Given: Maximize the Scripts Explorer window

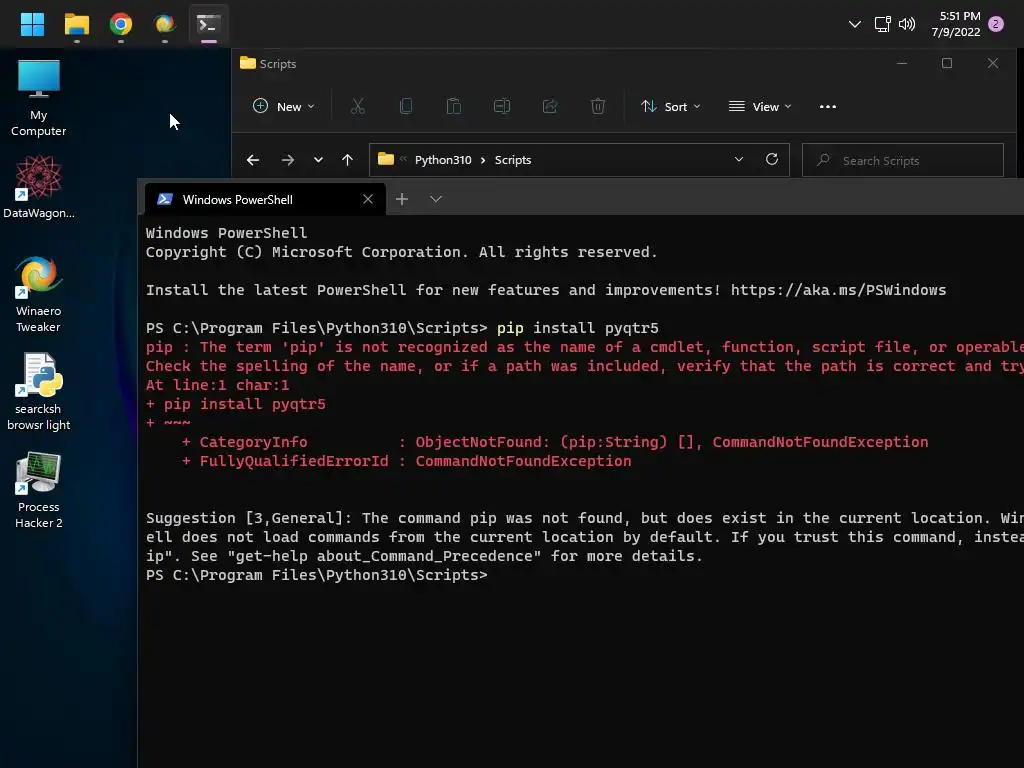Looking at the screenshot, I should tap(947, 63).
